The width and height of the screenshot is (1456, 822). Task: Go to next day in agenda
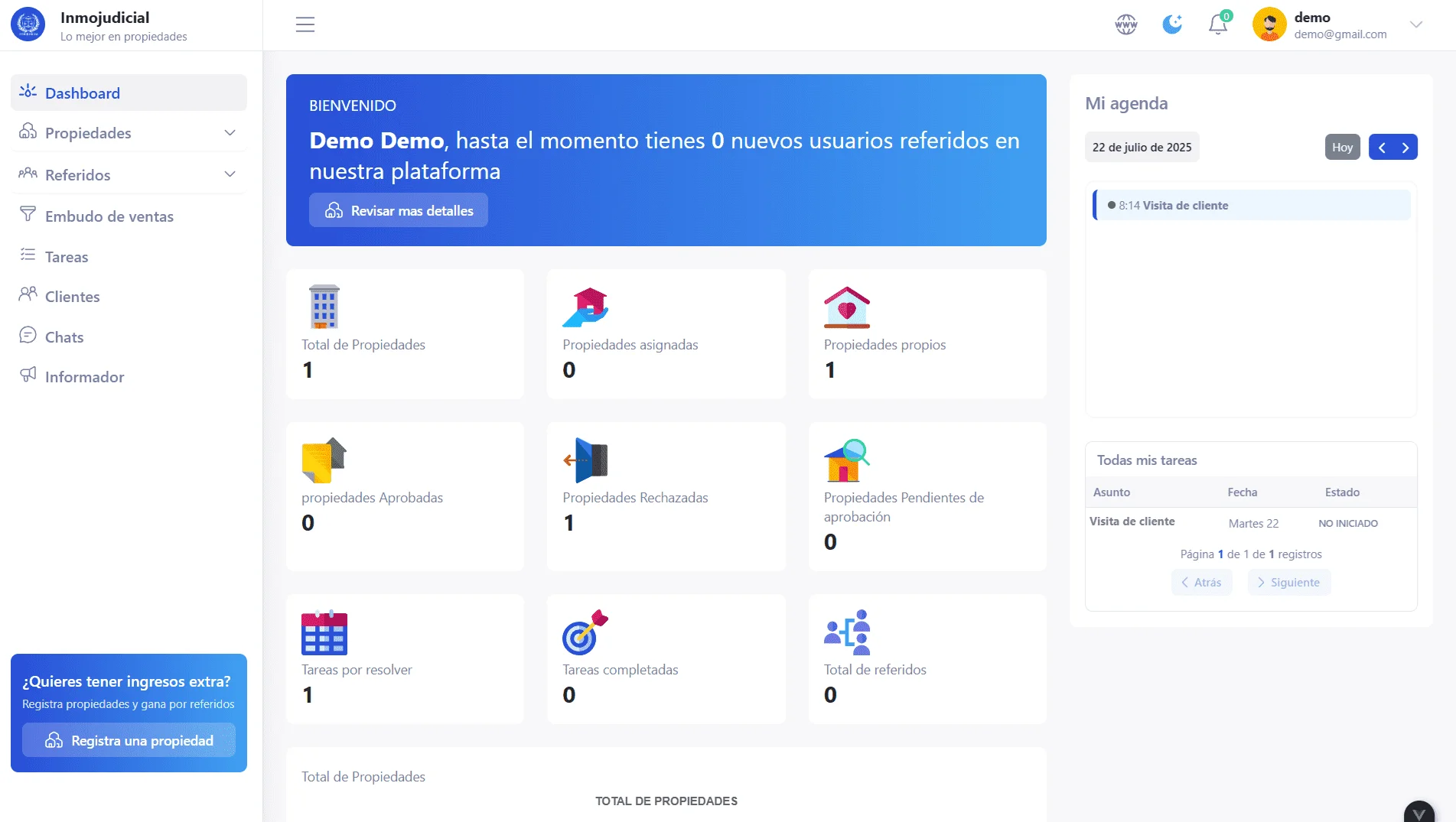click(x=1406, y=148)
